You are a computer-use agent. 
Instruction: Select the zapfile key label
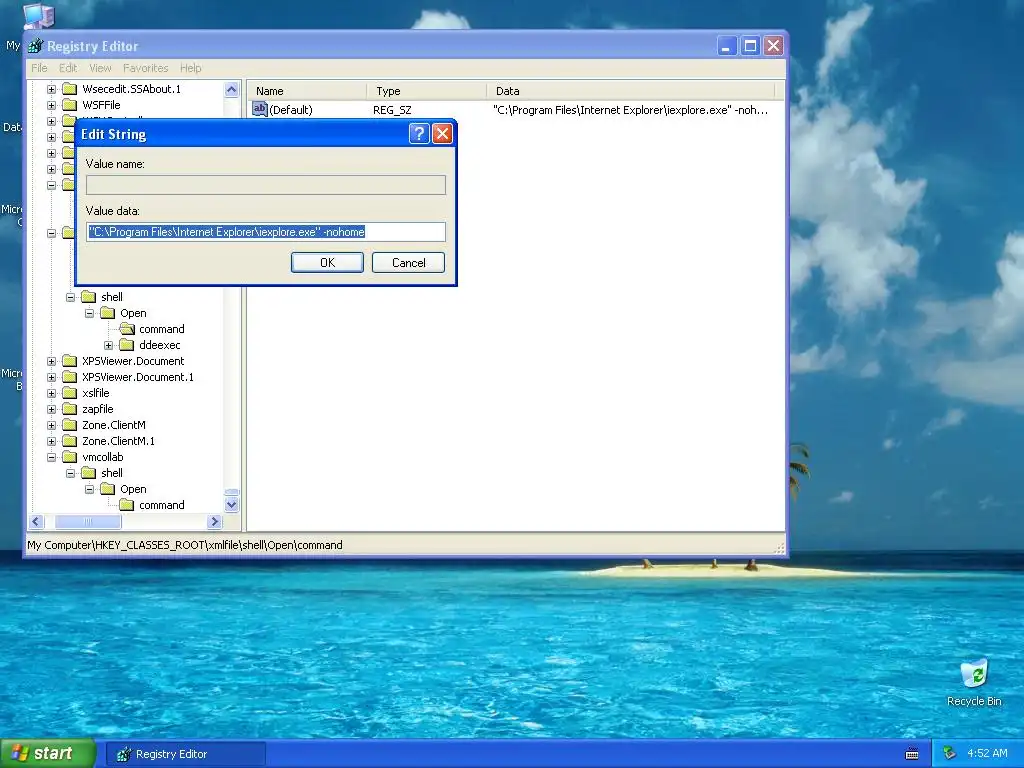tap(97, 409)
